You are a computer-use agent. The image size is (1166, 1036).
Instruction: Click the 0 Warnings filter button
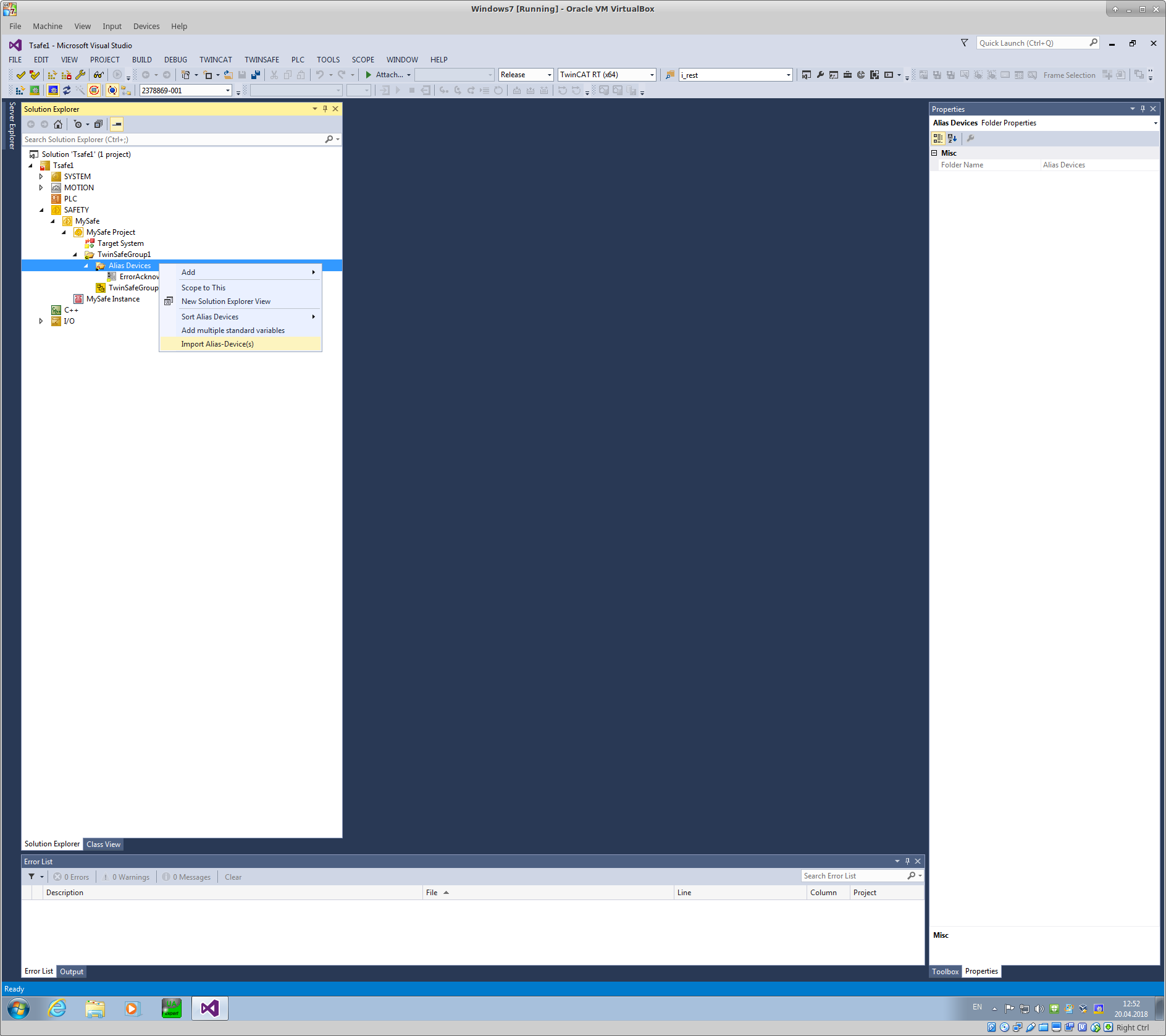click(126, 877)
